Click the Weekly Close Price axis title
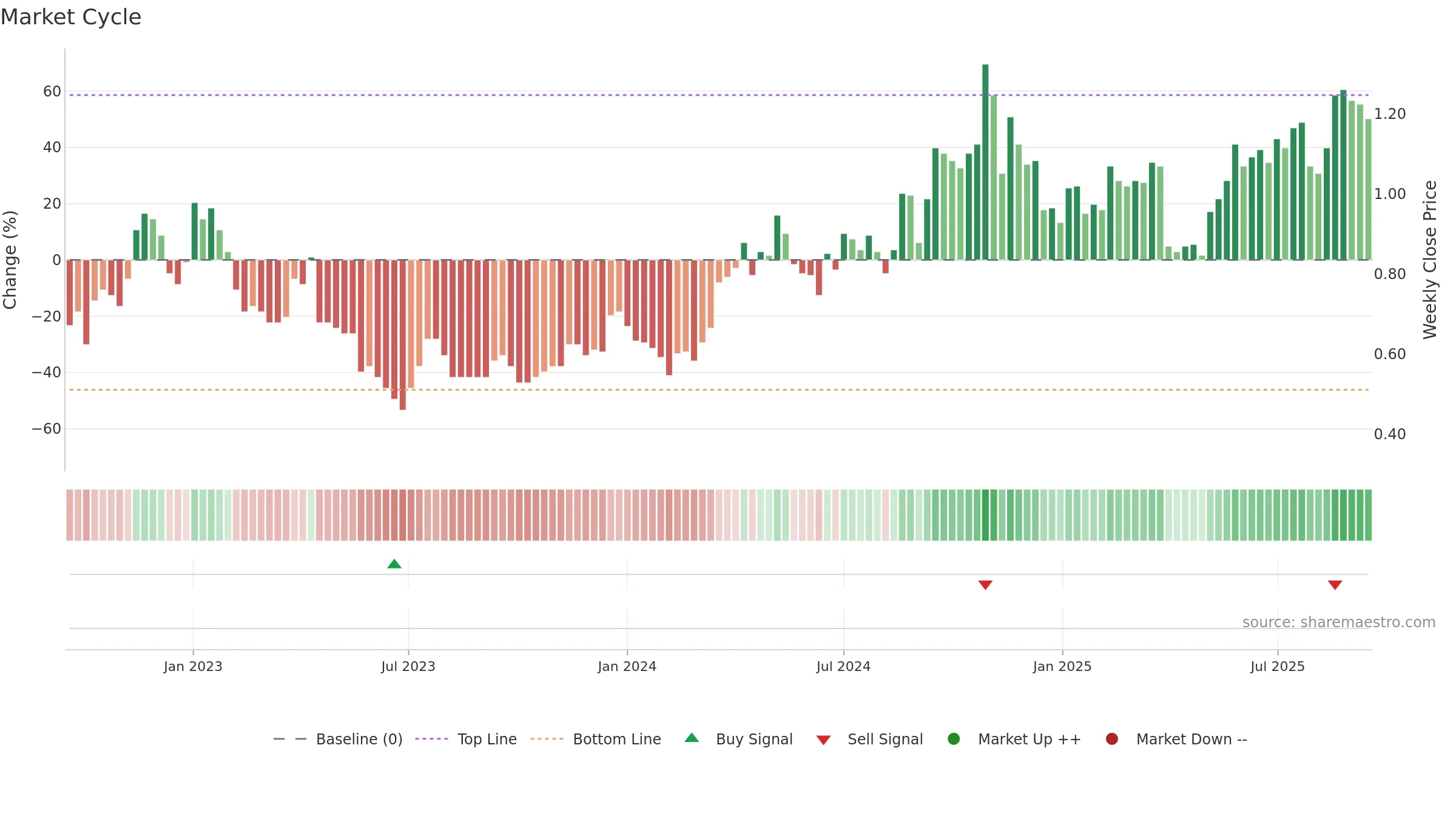The height and width of the screenshot is (819, 1456). pyautogui.click(x=1430, y=260)
